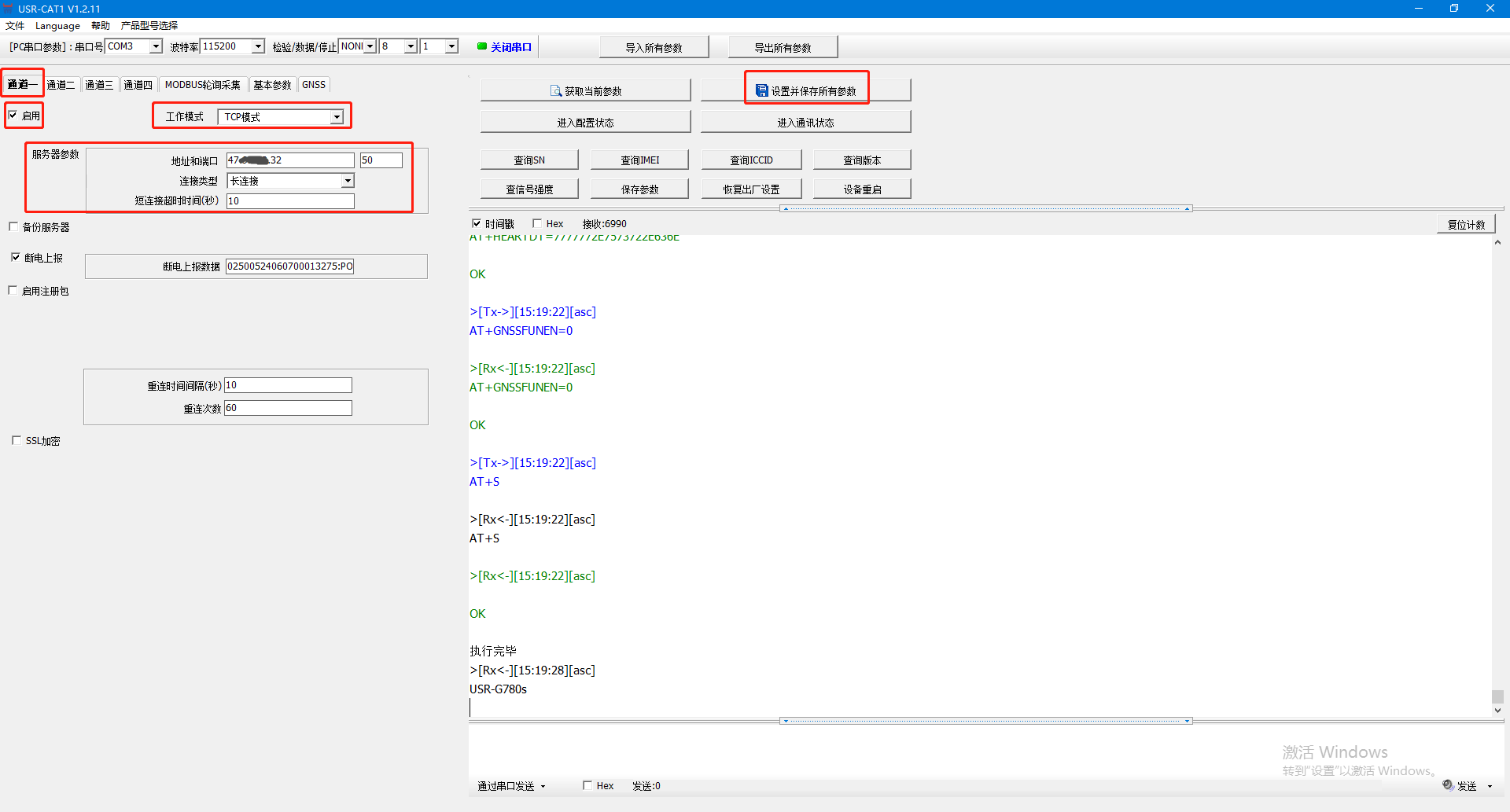
Task: Open the 工作模式 TCP模式 dropdown
Action: click(337, 117)
